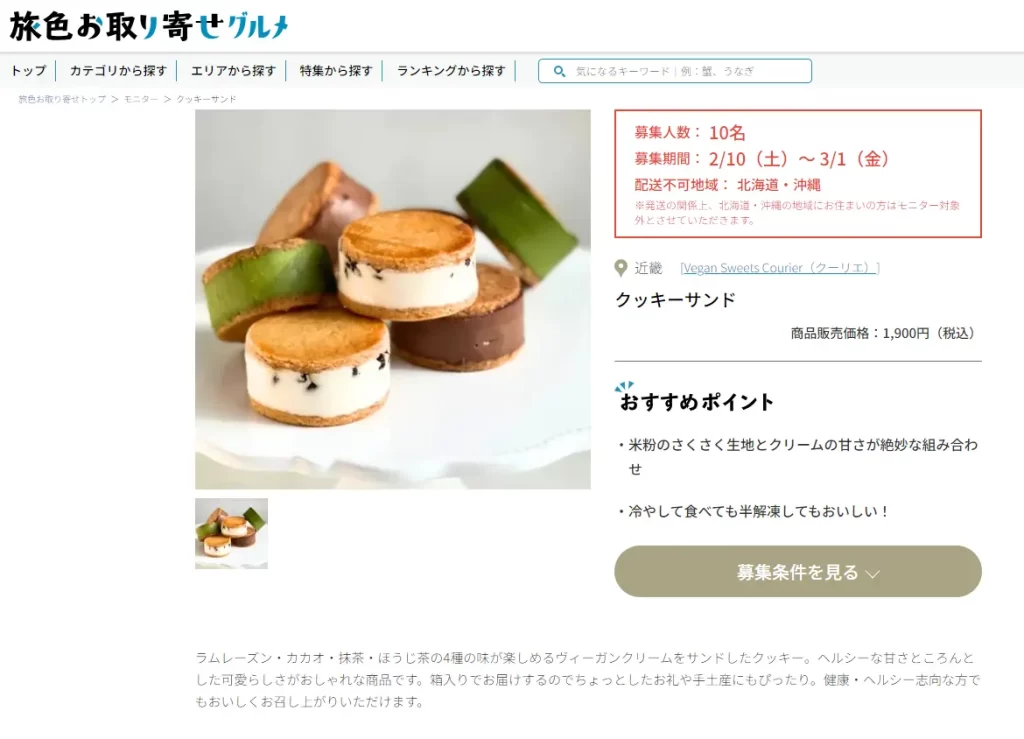The width and height of the screenshot is (1024, 739).
Task: Open the 特集から探す navigation item
Action: tap(336, 71)
